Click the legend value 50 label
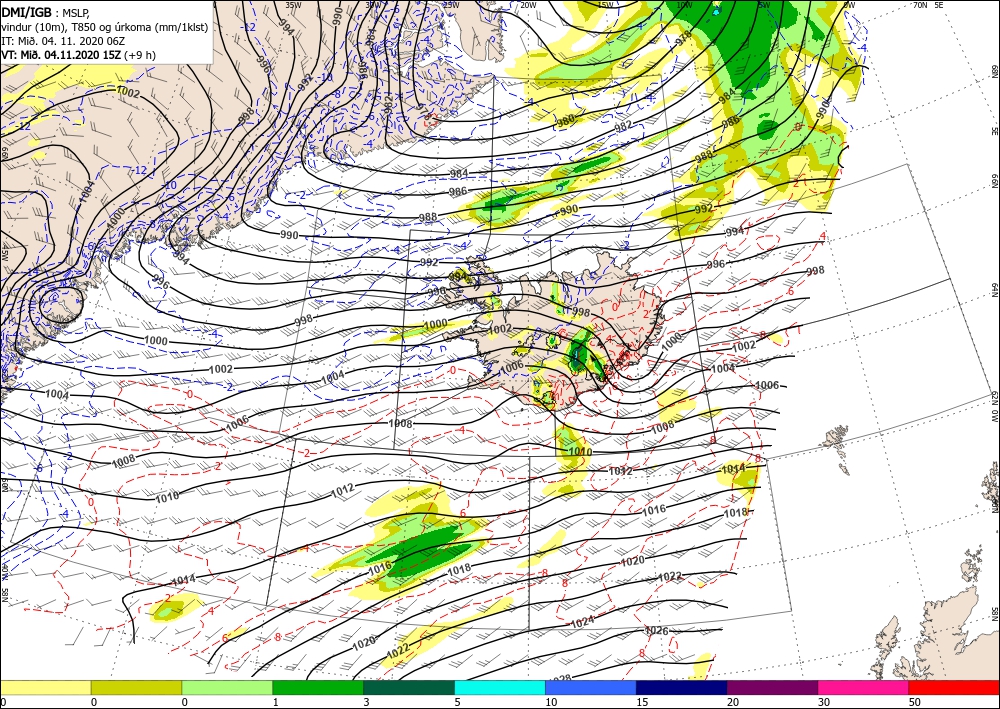The width and height of the screenshot is (1000, 709). pos(915,702)
